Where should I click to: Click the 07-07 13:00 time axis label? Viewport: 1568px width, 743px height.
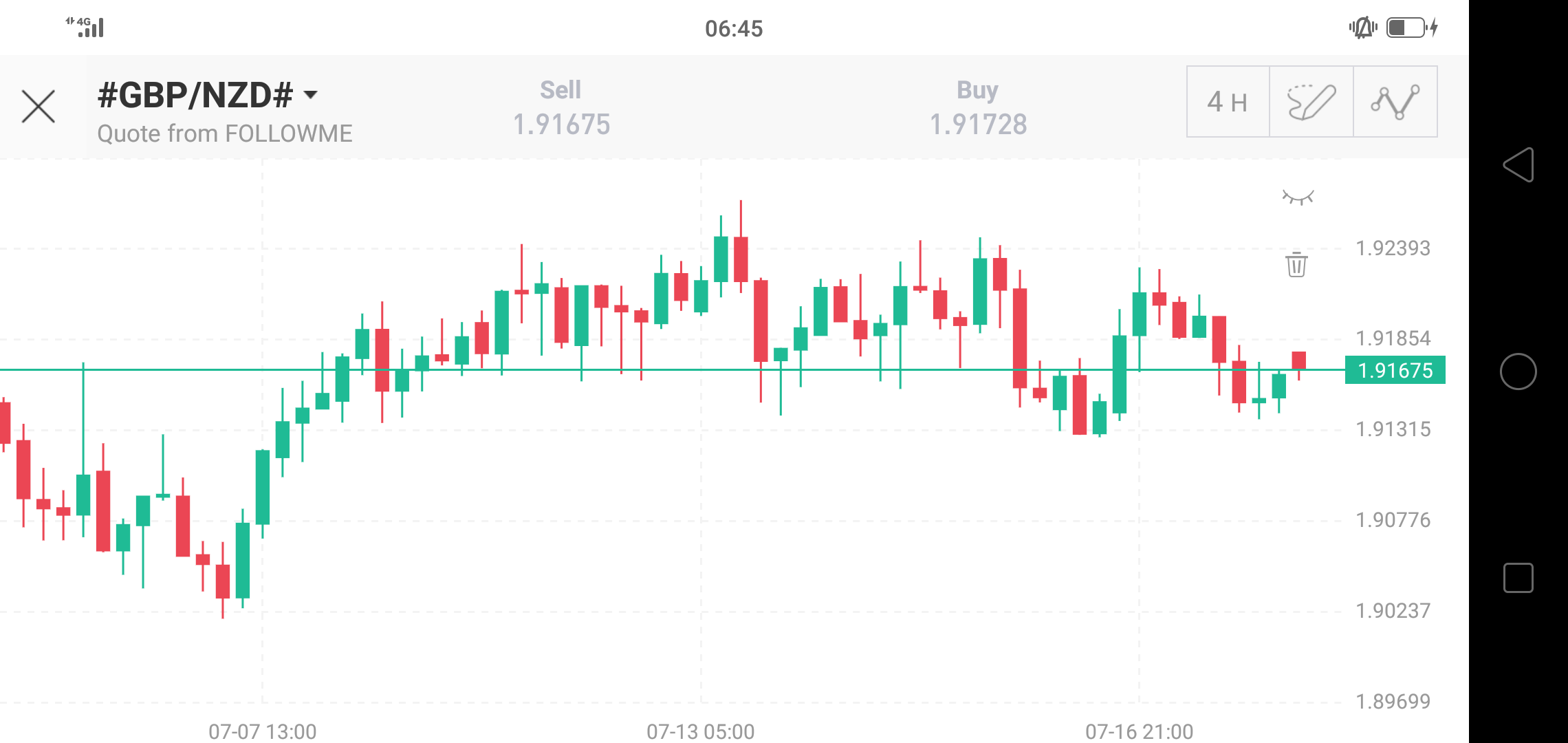pyautogui.click(x=263, y=731)
